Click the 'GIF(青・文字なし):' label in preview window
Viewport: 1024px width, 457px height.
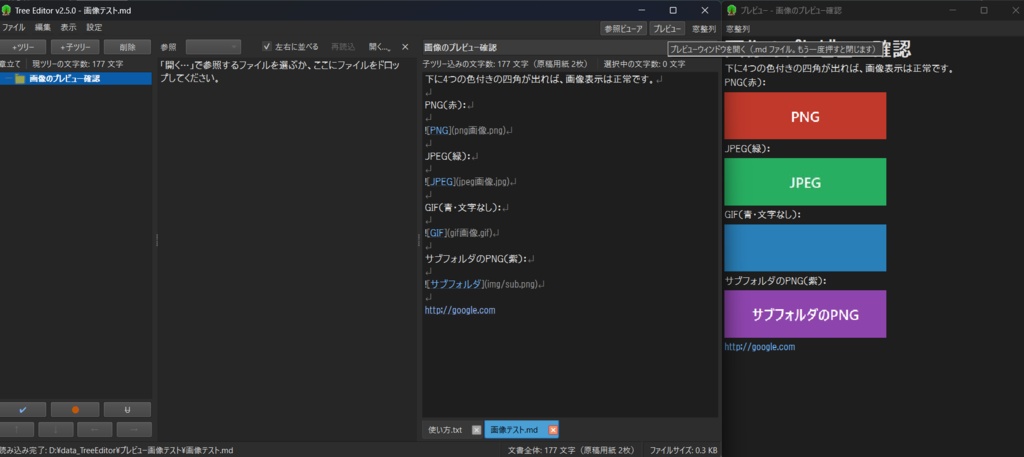click(x=763, y=214)
